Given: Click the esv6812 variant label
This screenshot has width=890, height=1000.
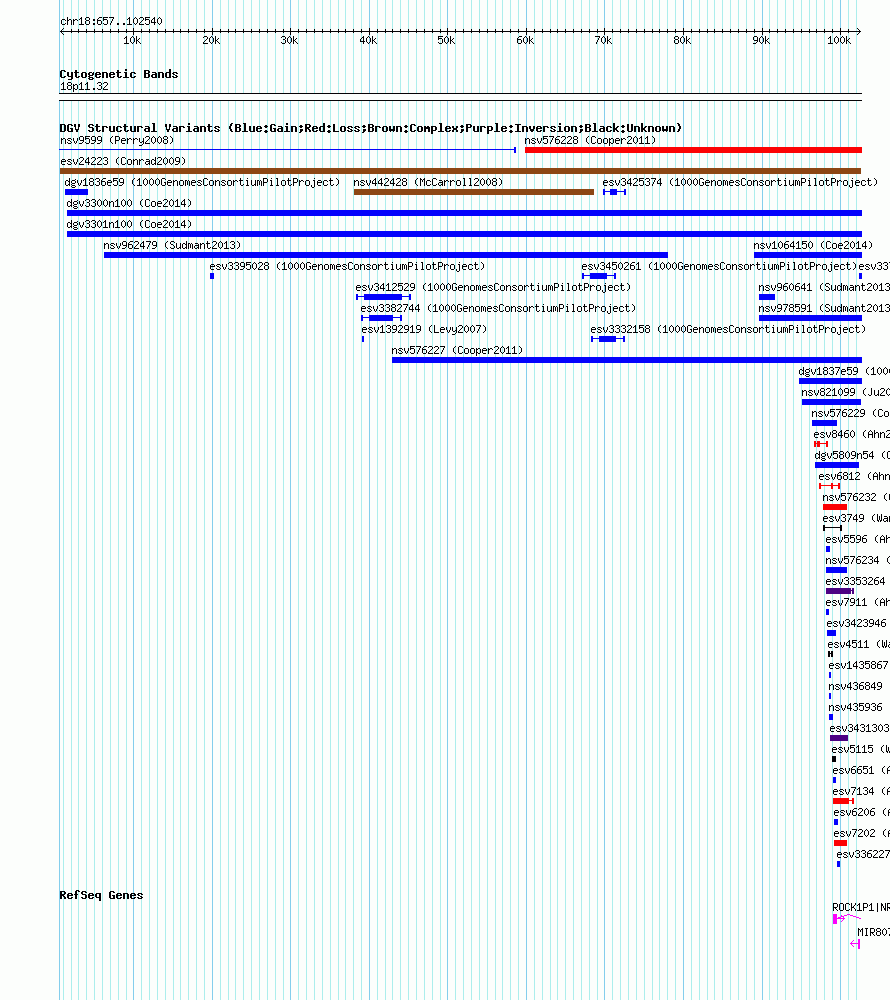Looking at the screenshot, I should pos(854,477).
